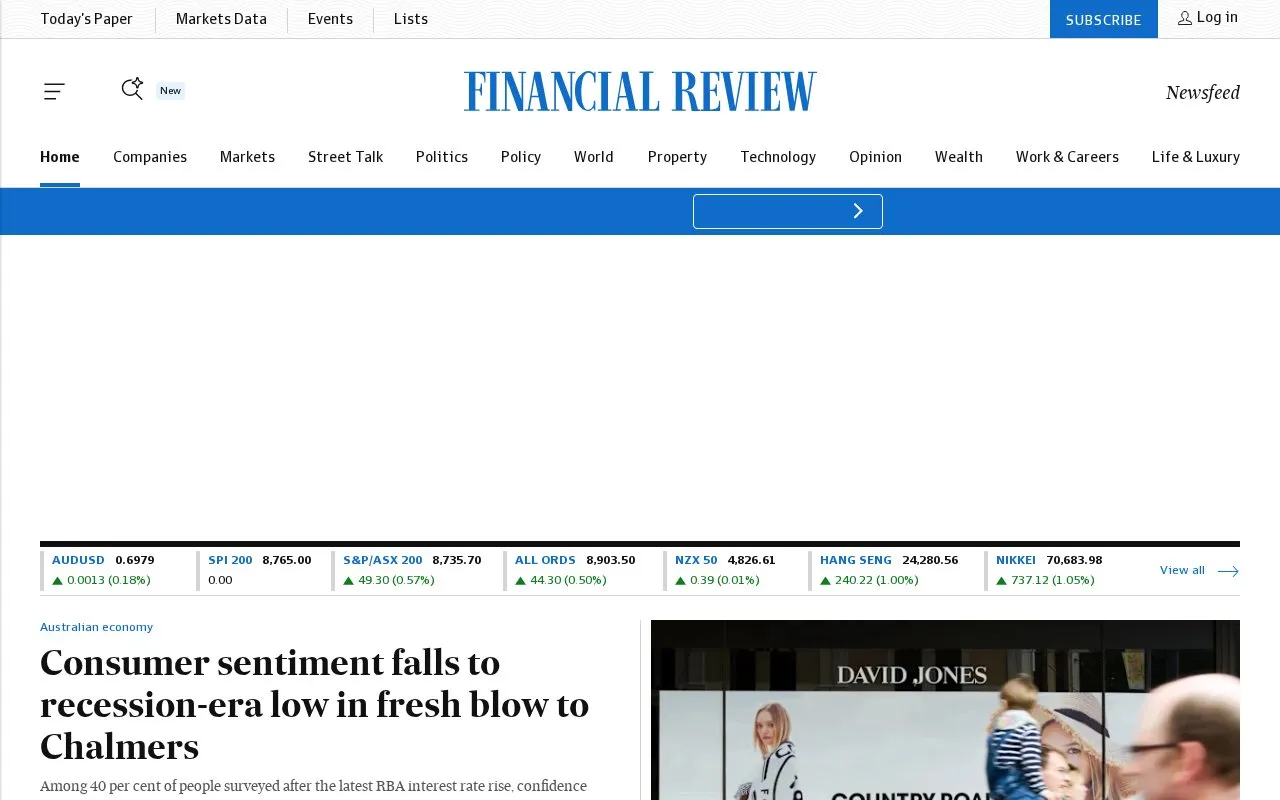
Task: Open the Newsfeed link
Action: tap(1203, 92)
